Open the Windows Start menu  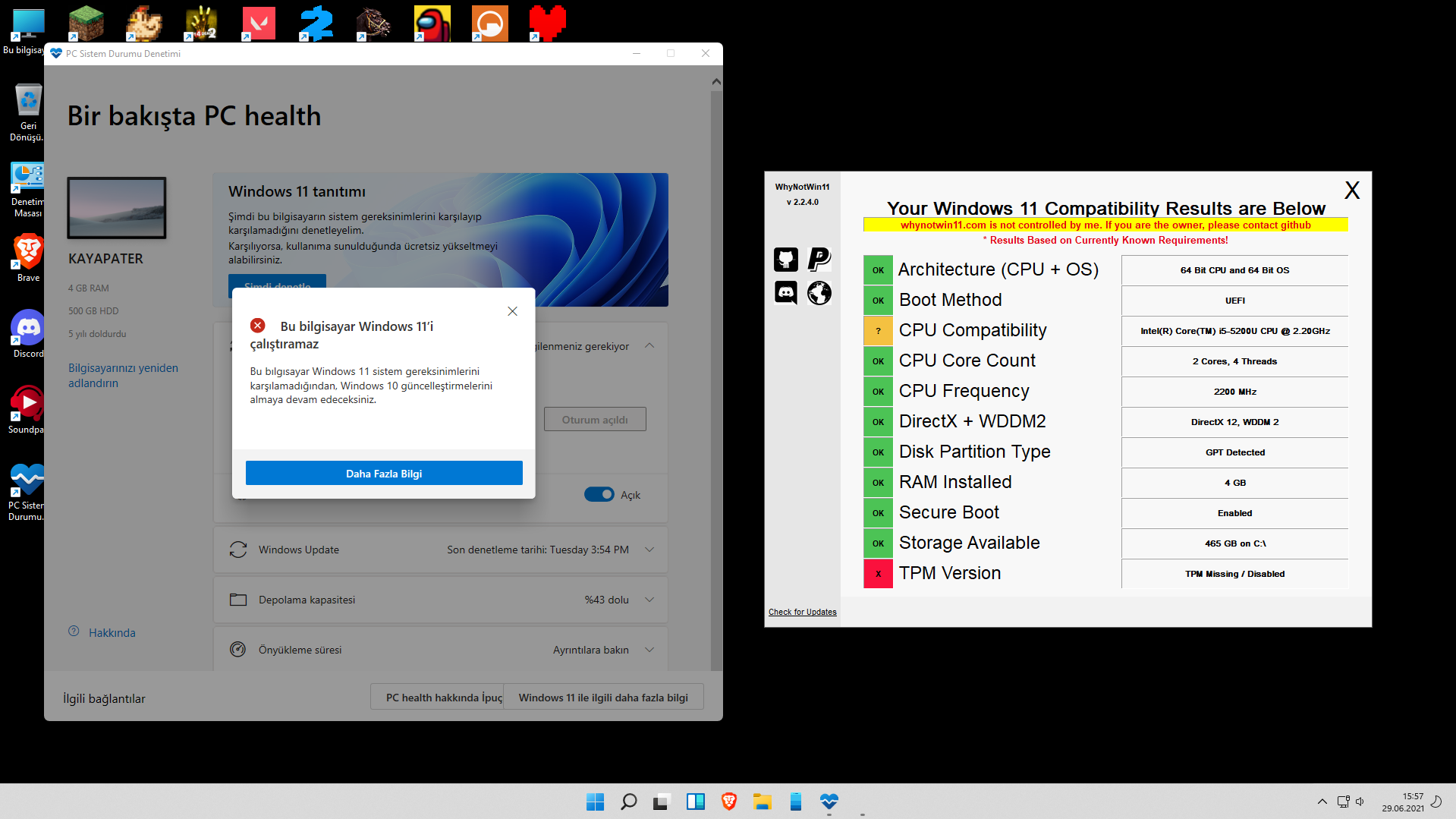[595, 802]
